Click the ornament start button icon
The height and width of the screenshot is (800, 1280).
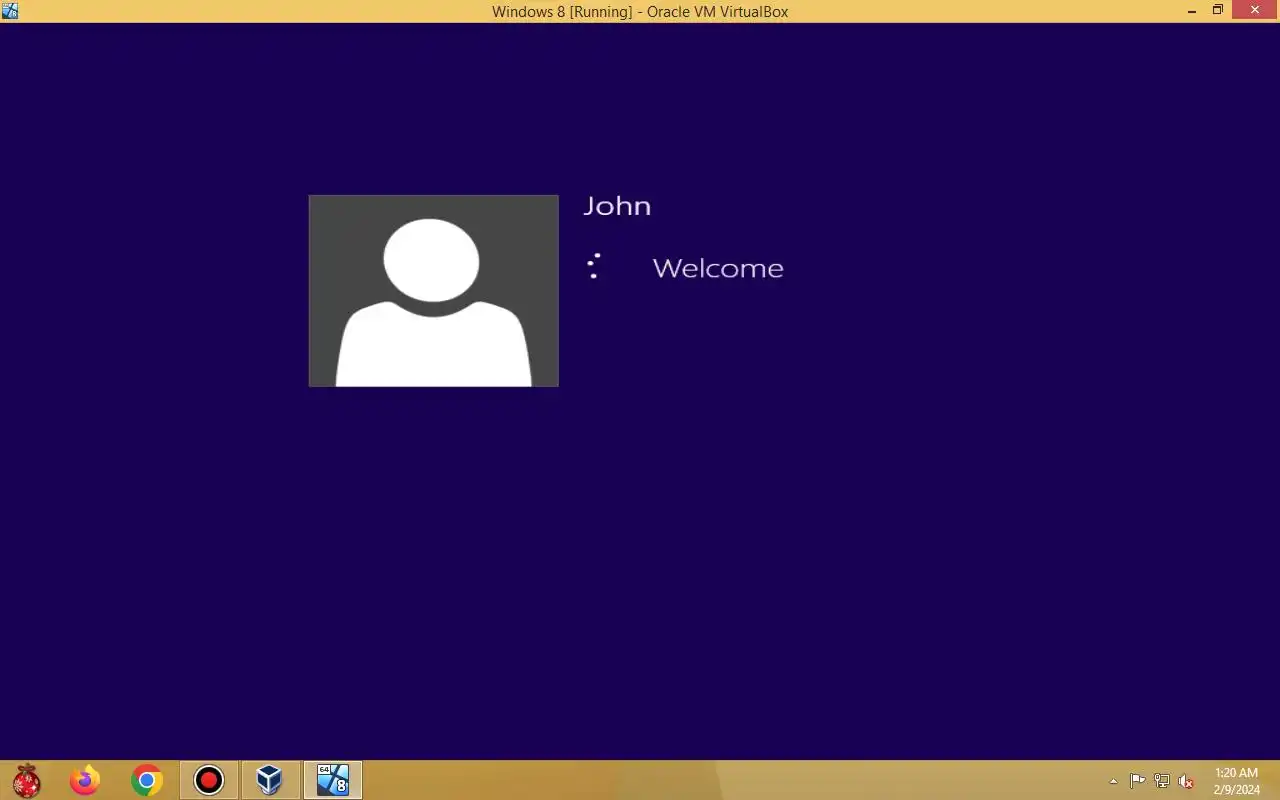27,780
